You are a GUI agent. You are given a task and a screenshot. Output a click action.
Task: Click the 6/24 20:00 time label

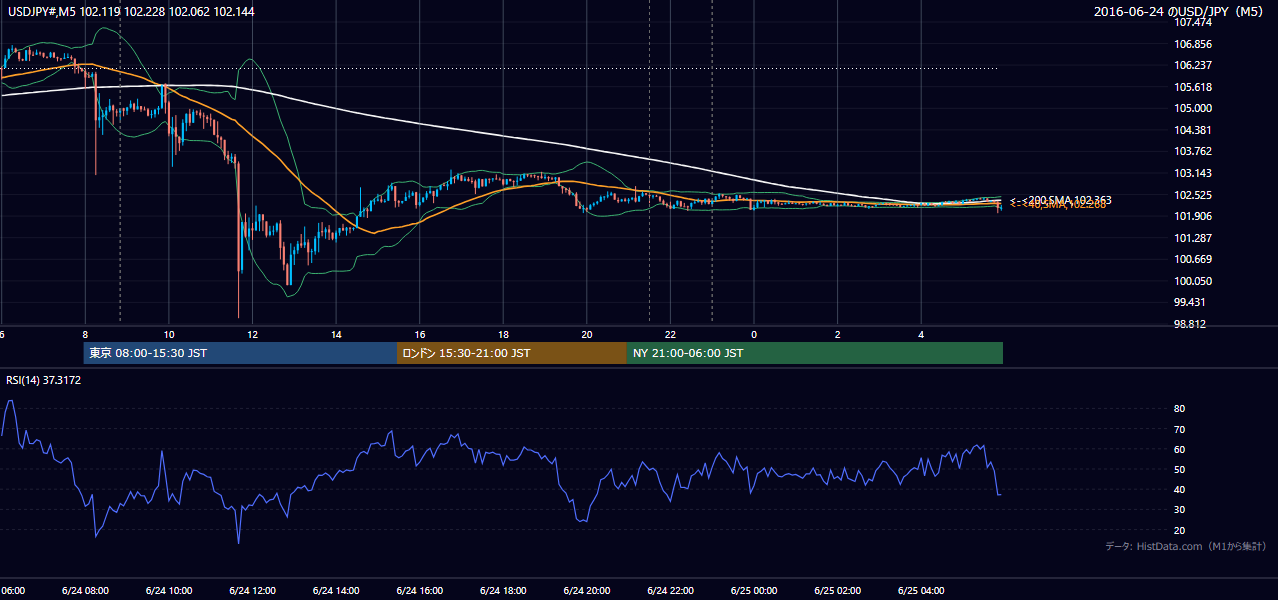click(586, 590)
